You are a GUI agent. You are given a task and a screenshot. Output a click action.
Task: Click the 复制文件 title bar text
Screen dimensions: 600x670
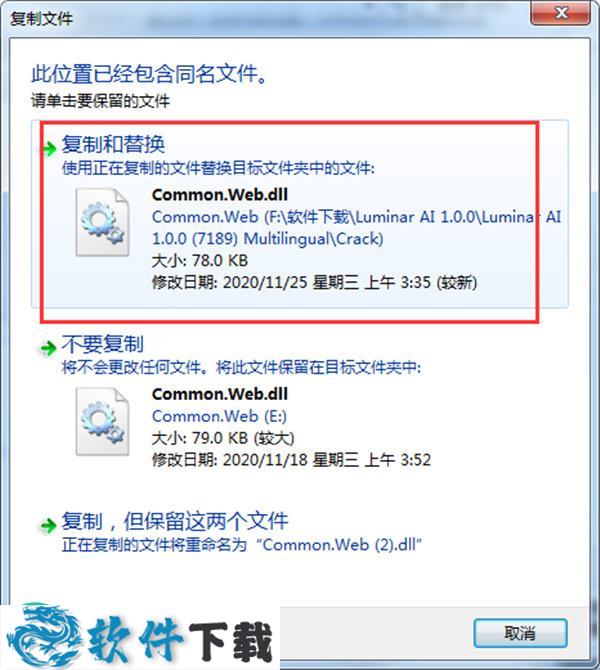click(x=41, y=19)
